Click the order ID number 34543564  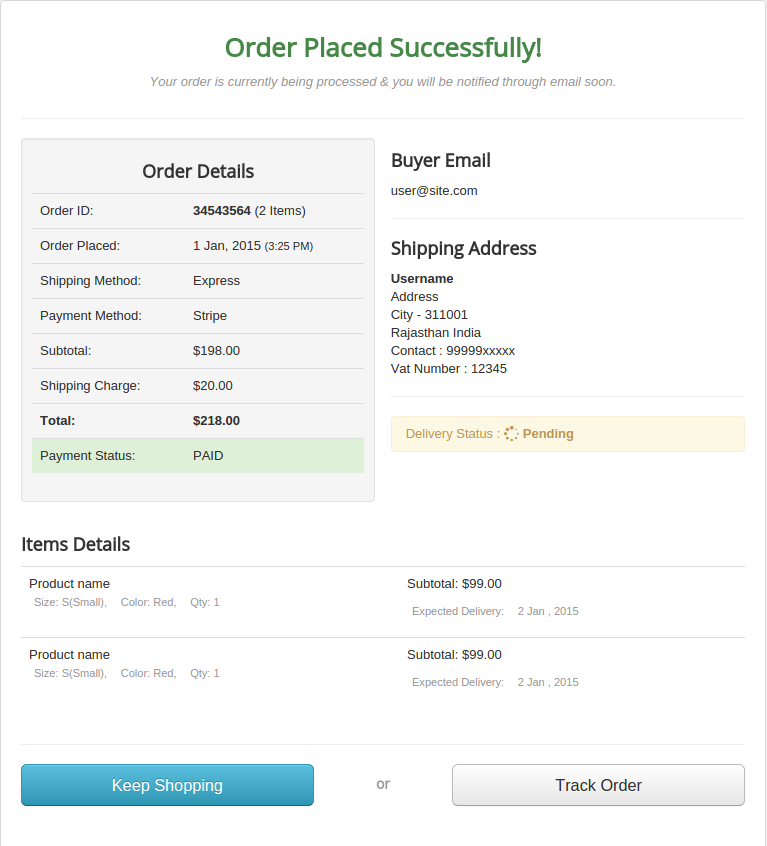[222, 211]
